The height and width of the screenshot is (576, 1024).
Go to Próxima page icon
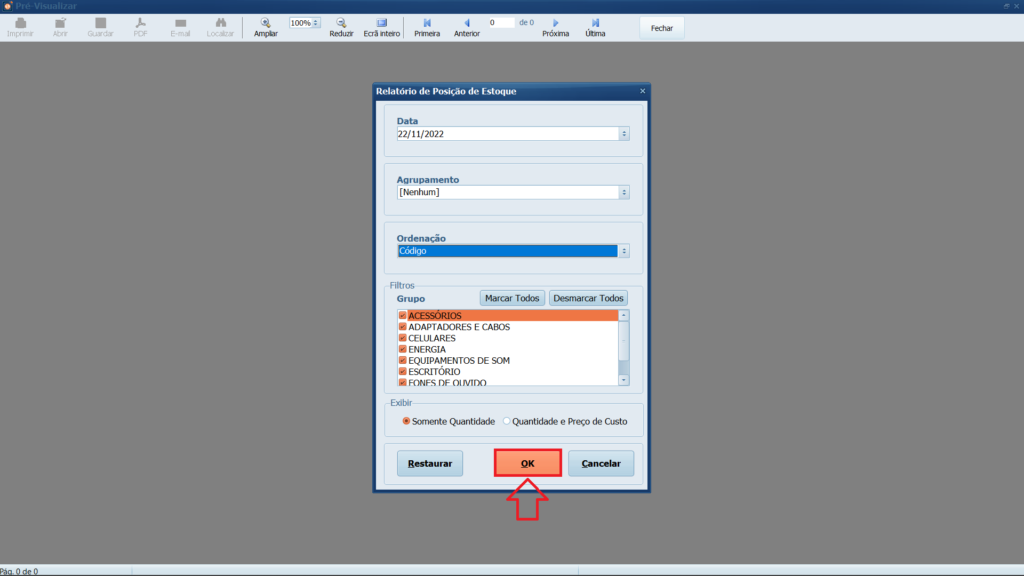(x=555, y=22)
